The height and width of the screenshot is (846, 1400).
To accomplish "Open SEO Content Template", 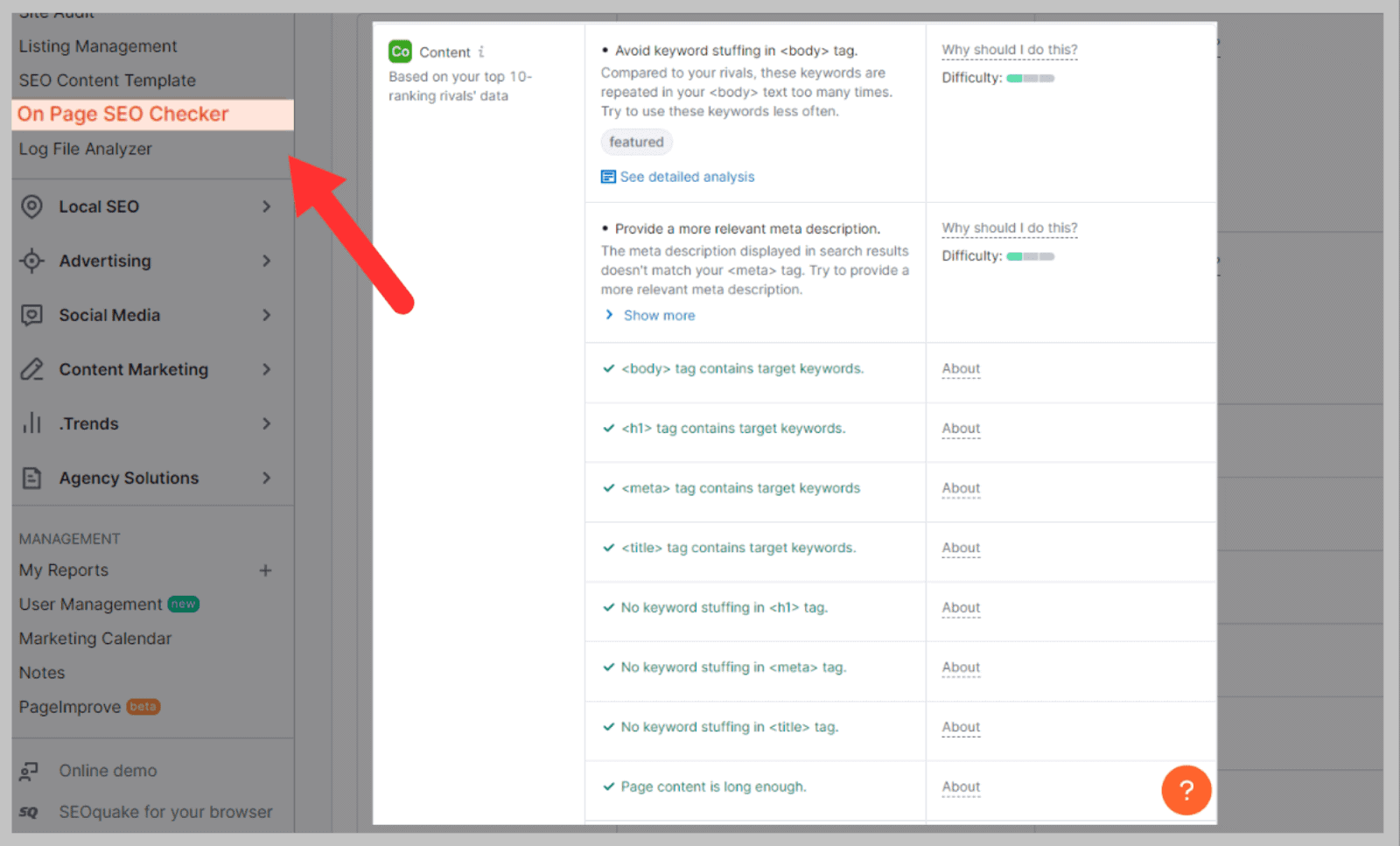I will [108, 80].
